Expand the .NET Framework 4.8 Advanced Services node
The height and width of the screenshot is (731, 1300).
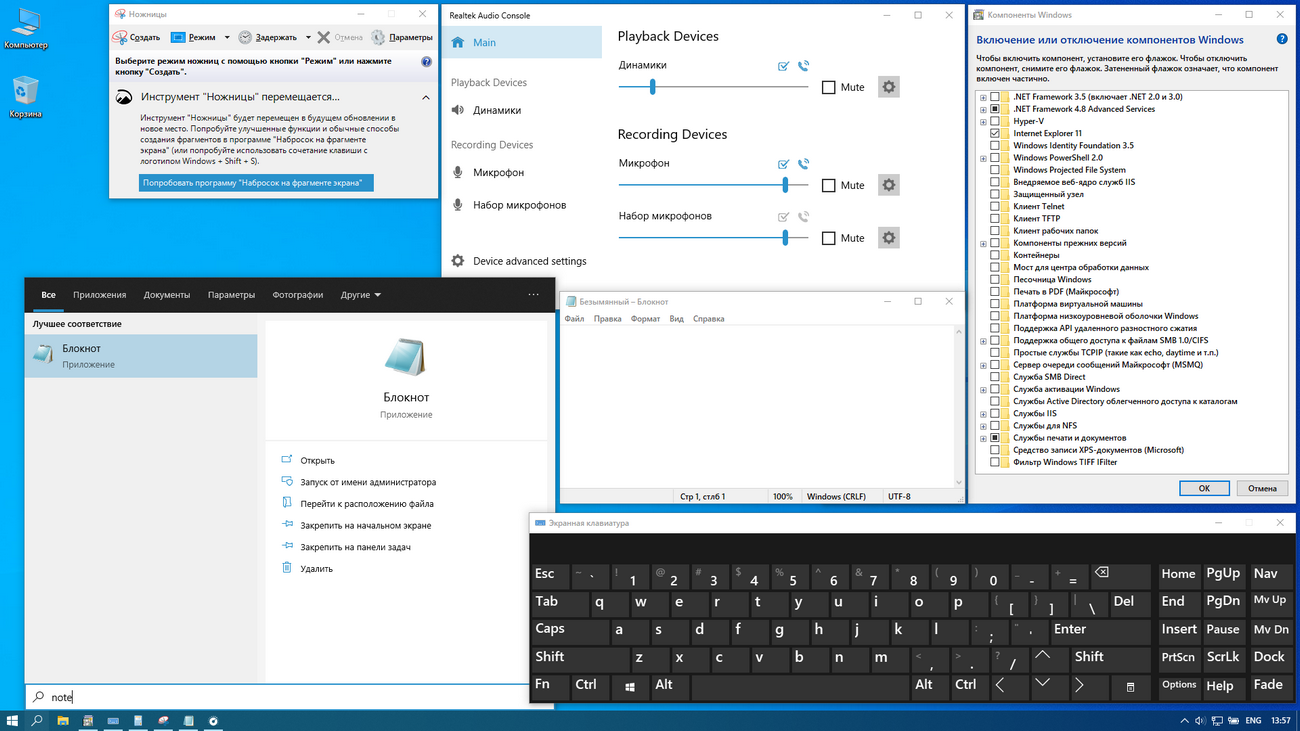[983, 109]
